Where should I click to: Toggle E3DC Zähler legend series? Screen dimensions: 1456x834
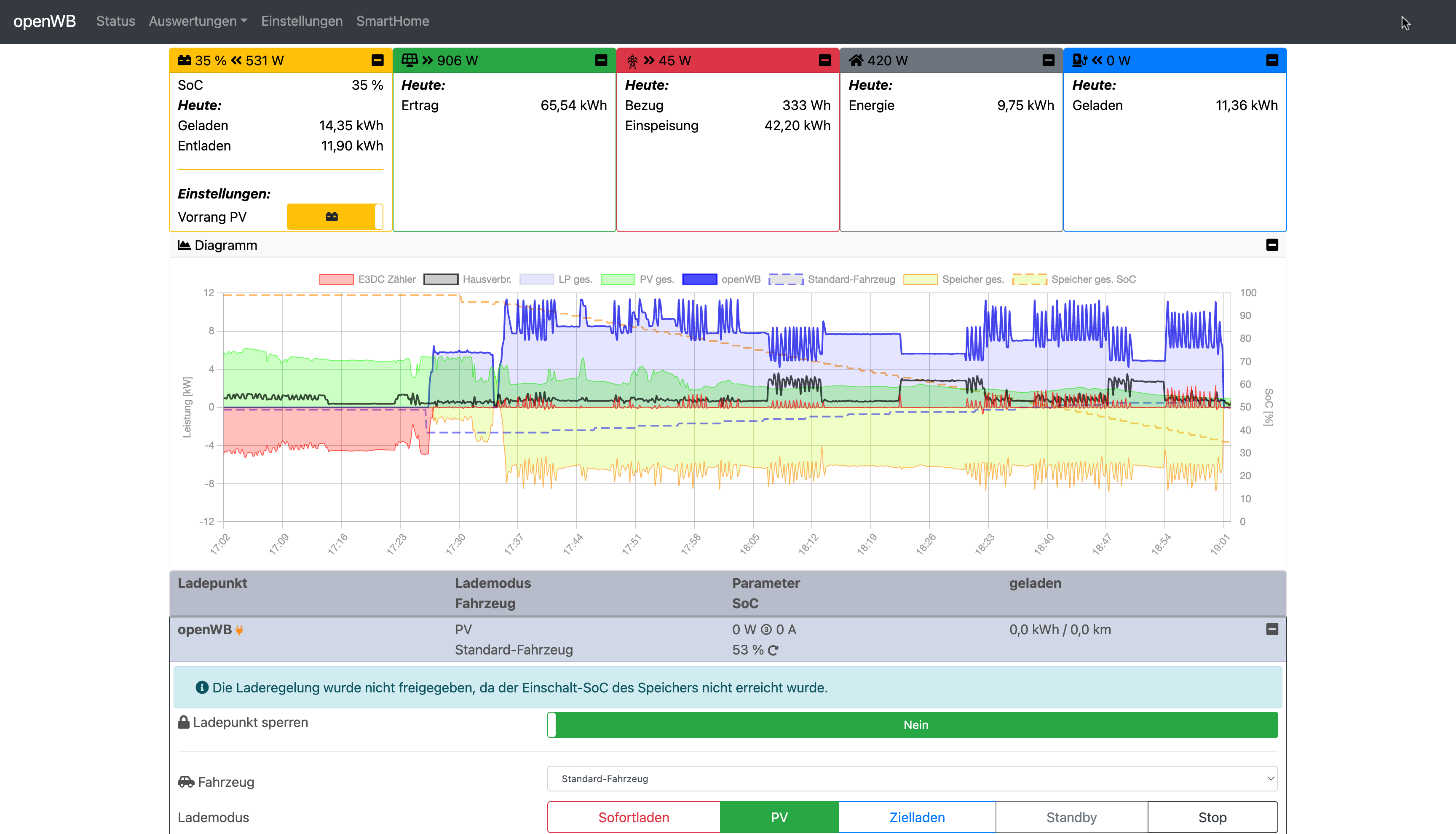(367, 279)
